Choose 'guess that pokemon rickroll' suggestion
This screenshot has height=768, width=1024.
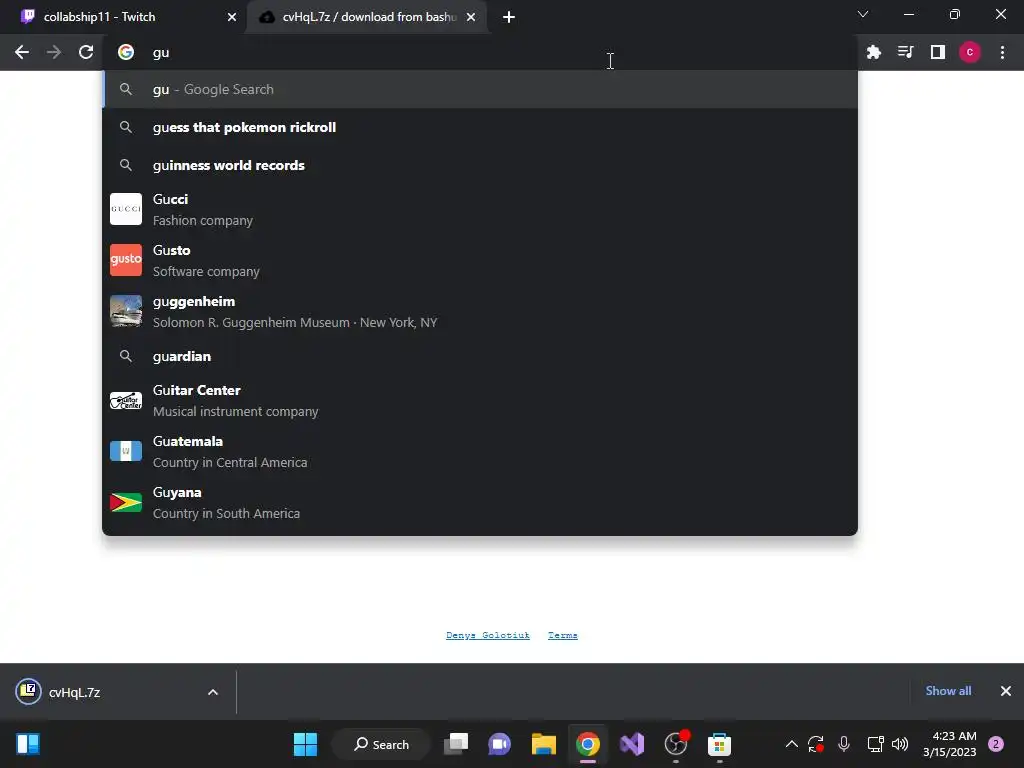click(480, 127)
